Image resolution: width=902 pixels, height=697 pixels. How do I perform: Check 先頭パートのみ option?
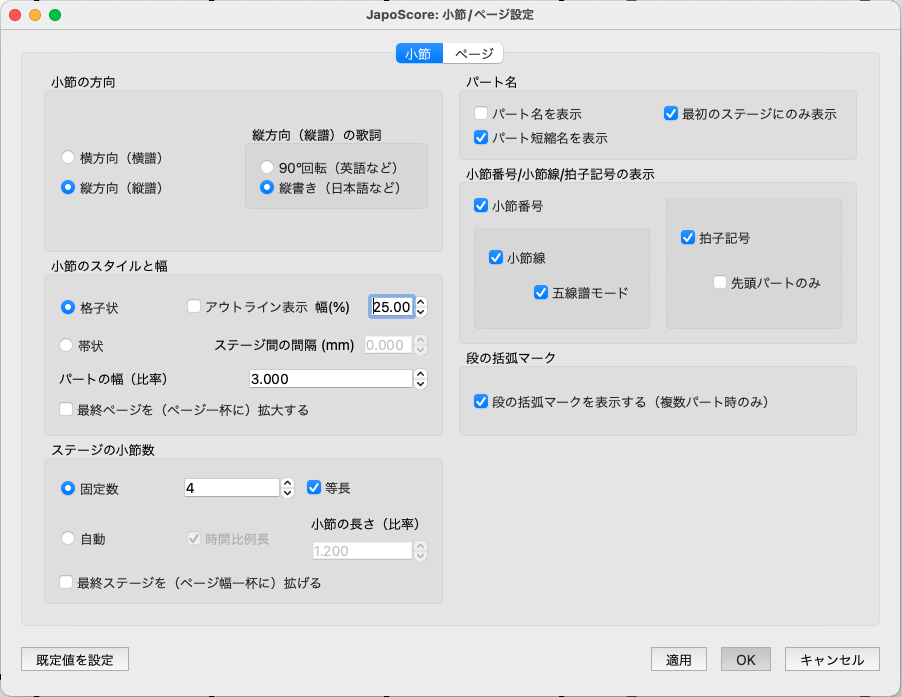(720, 283)
